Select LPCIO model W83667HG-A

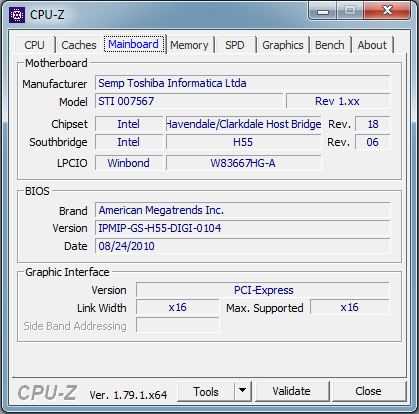[x=244, y=163]
